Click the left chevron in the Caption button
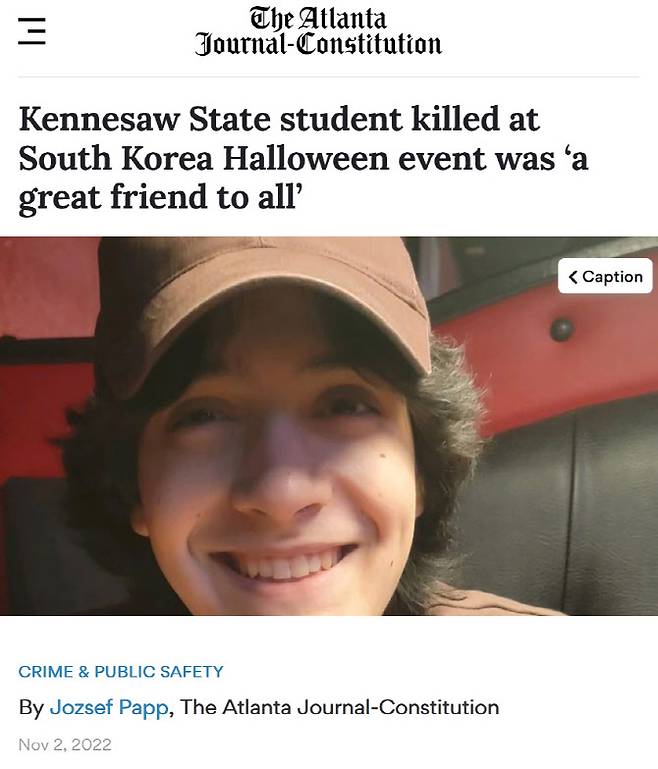This screenshot has height=769, width=658. click(573, 277)
